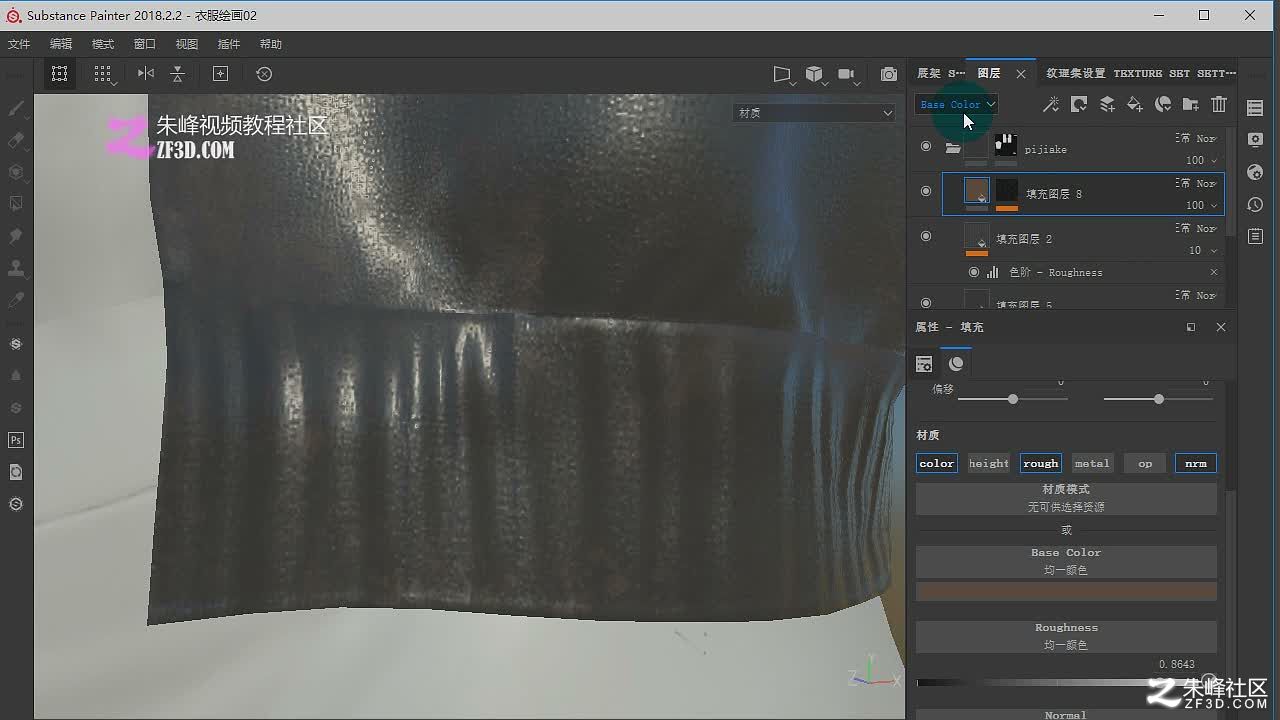The image size is (1280, 720).
Task: Click the Roughness 均一颜色 button
Action: tap(1066, 636)
